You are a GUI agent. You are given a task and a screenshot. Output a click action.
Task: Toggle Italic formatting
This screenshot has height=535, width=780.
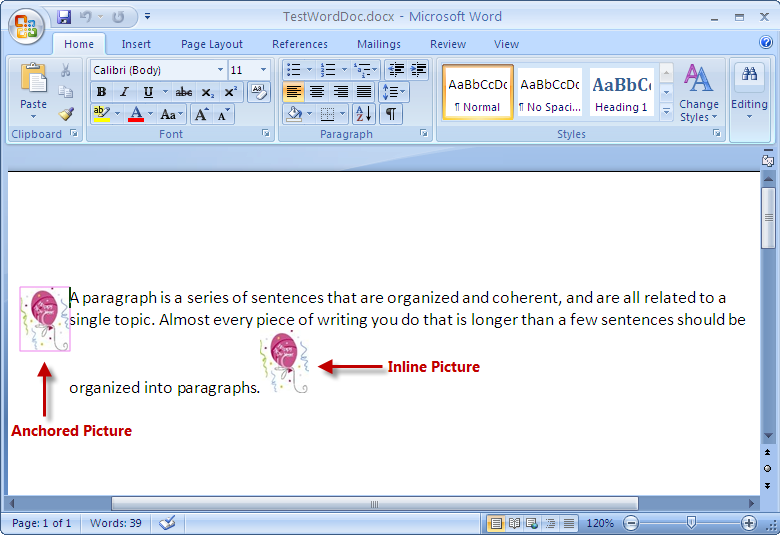tap(124, 92)
